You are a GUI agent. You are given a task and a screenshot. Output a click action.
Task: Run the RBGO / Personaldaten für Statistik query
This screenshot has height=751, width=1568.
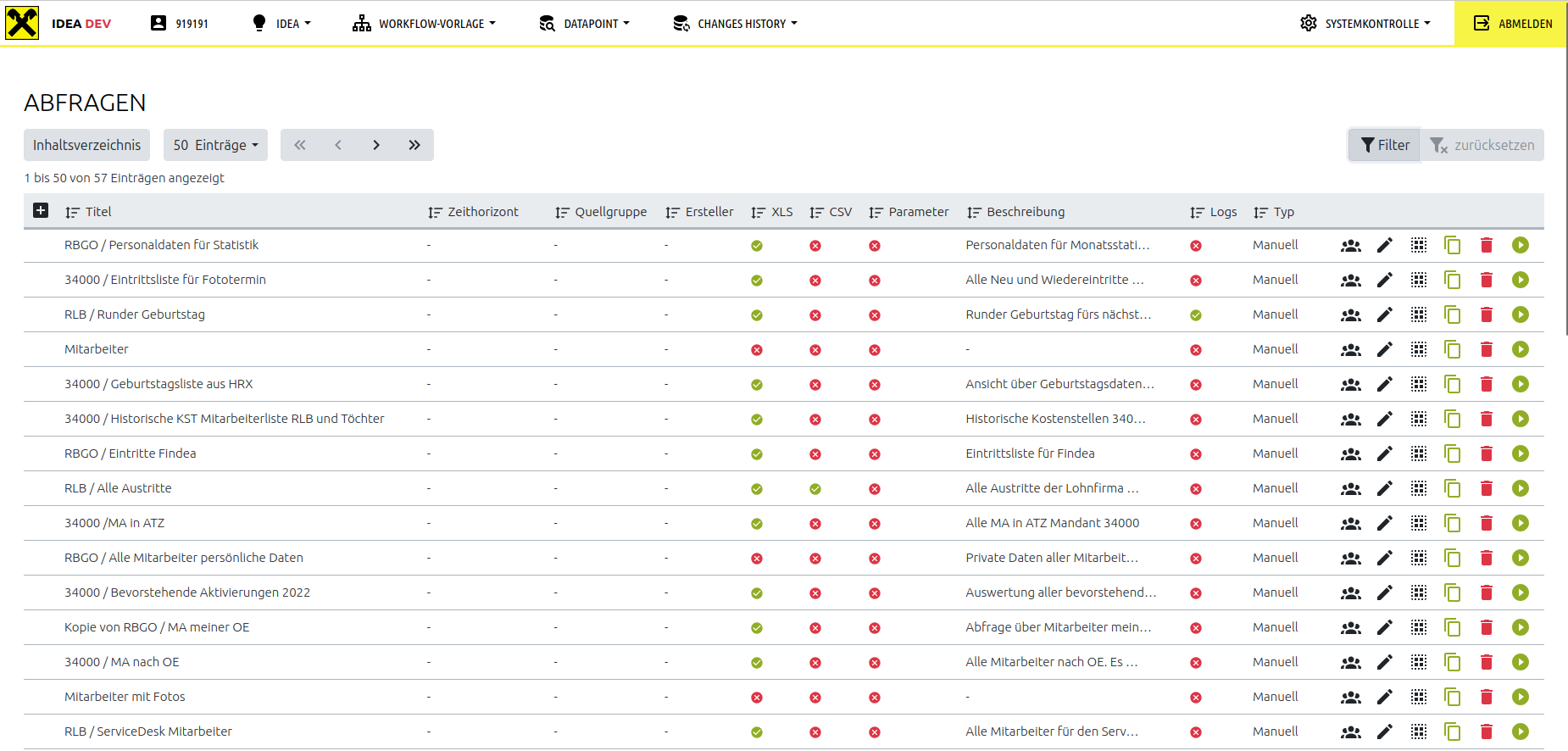1520,245
